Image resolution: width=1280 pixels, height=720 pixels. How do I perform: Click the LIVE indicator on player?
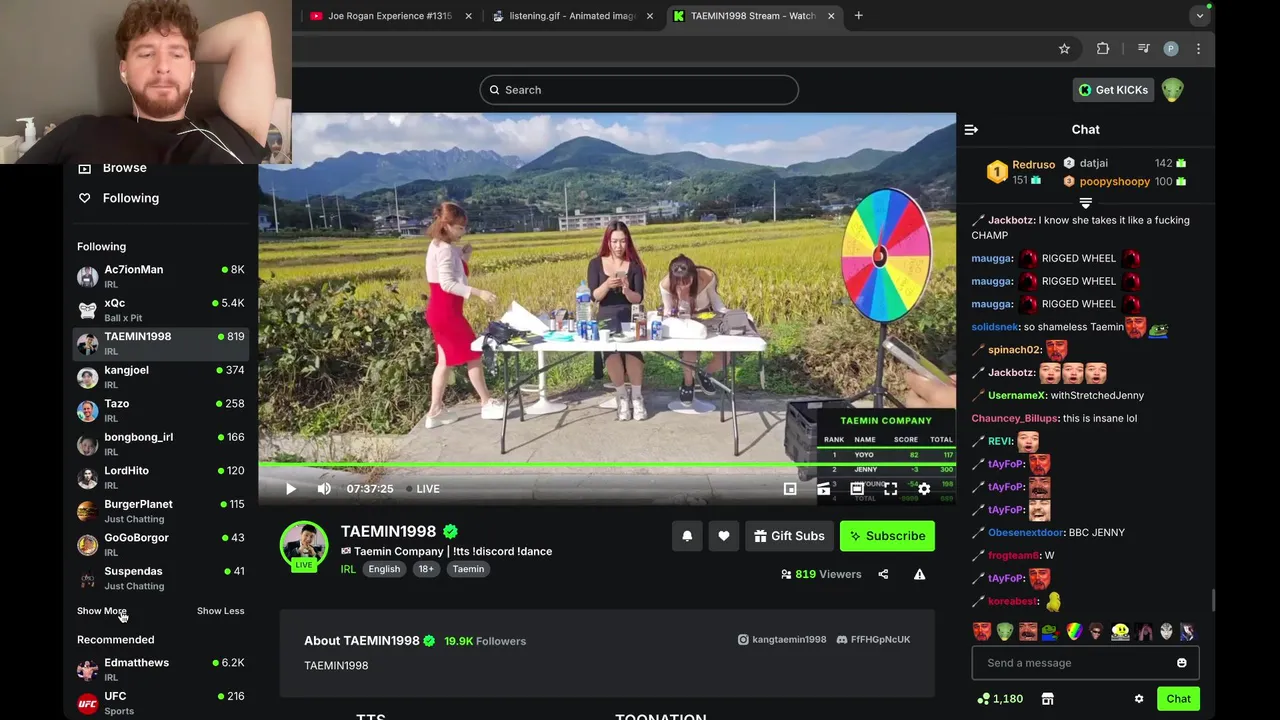[x=422, y=489]
